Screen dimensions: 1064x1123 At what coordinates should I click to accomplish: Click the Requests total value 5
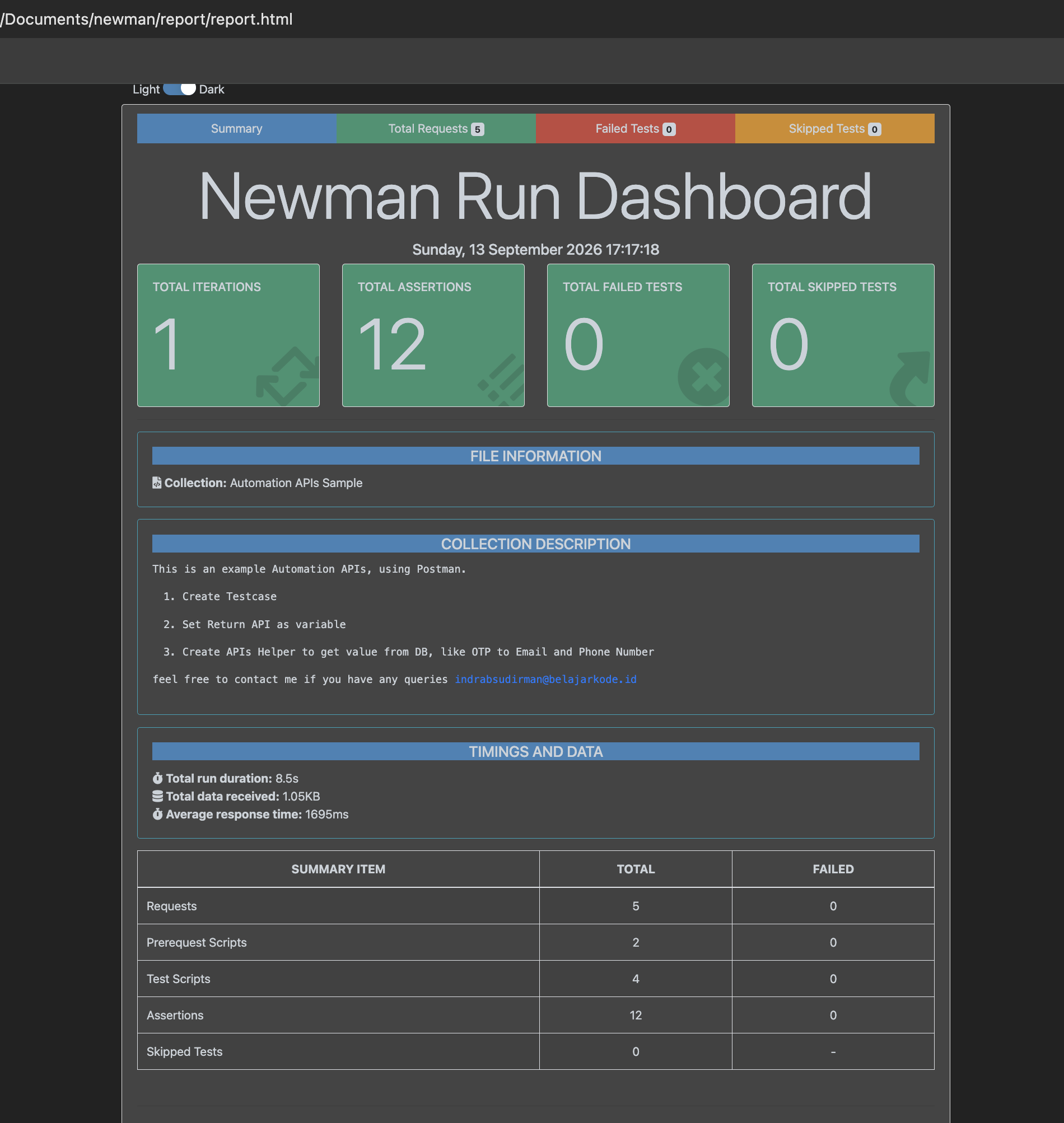click(x=636, y=906)
